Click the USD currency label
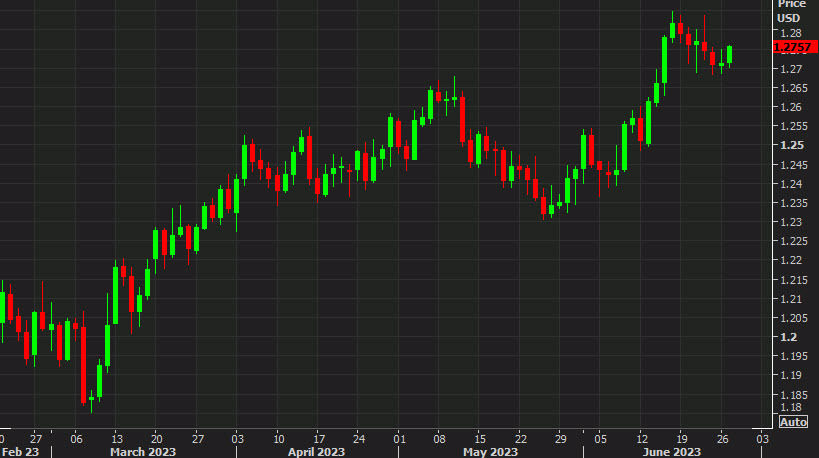 click(x=788, y=18)
